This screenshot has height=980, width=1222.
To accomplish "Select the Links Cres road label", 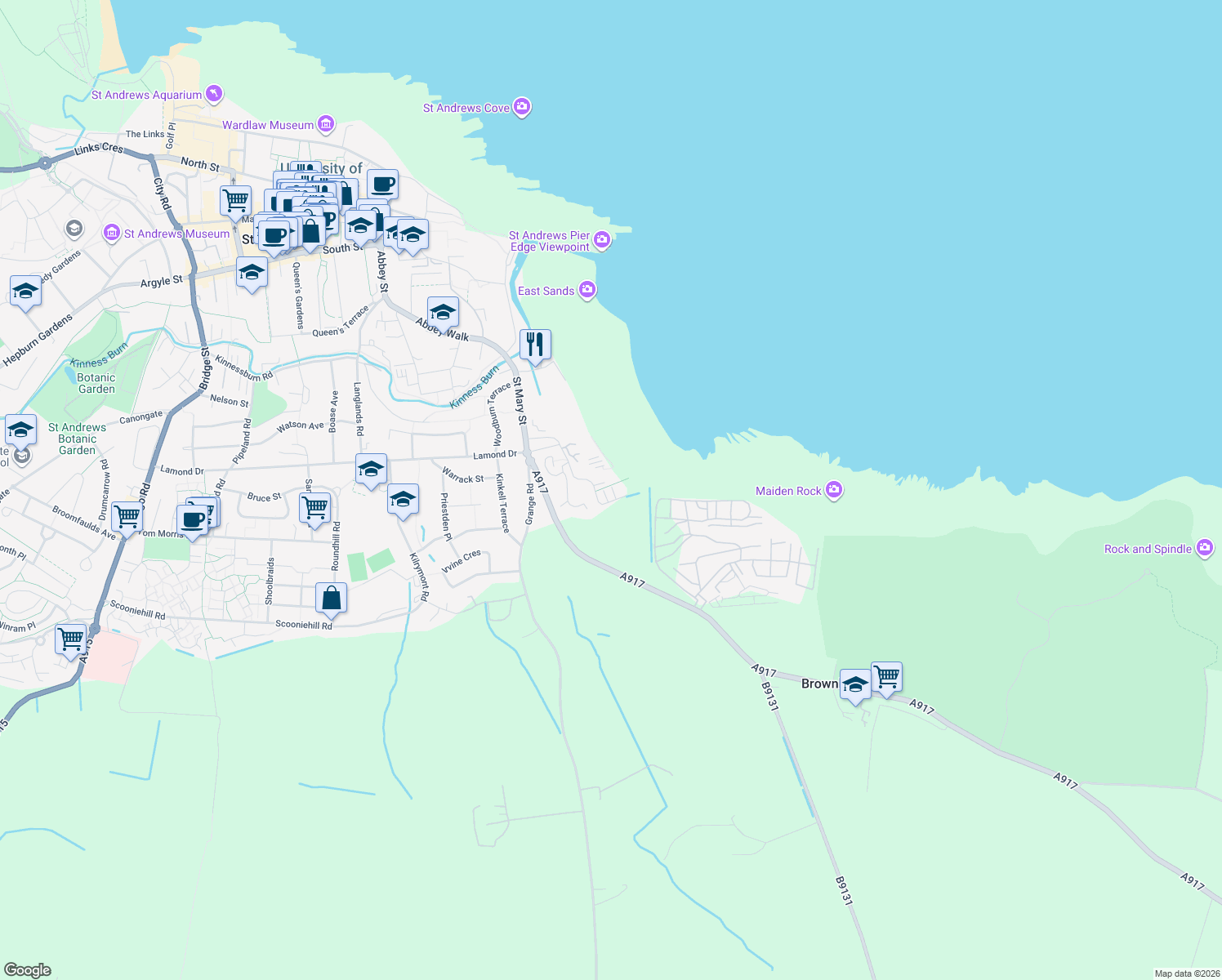I will (x=99, y=149).
